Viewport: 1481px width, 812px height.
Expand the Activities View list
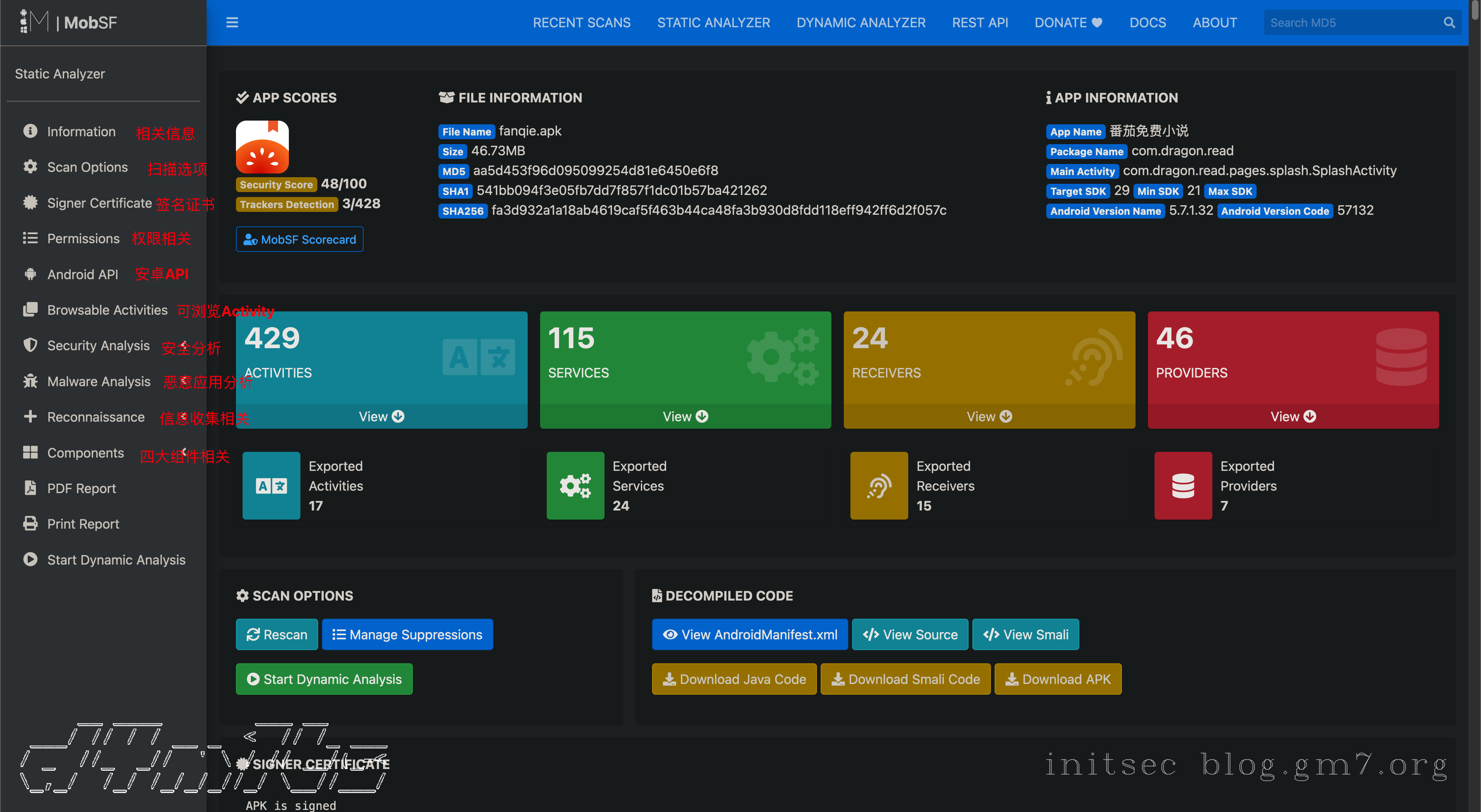[381, 416]
